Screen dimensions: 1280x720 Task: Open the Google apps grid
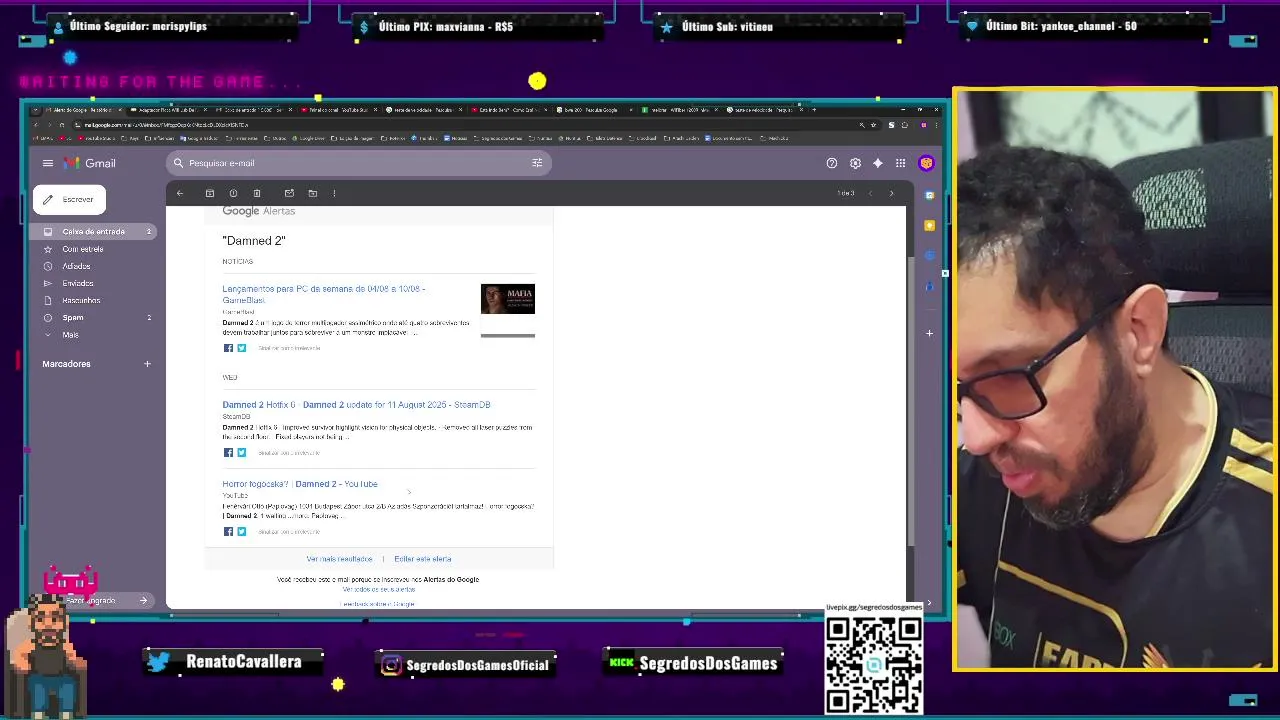click(x=900, y=163)
